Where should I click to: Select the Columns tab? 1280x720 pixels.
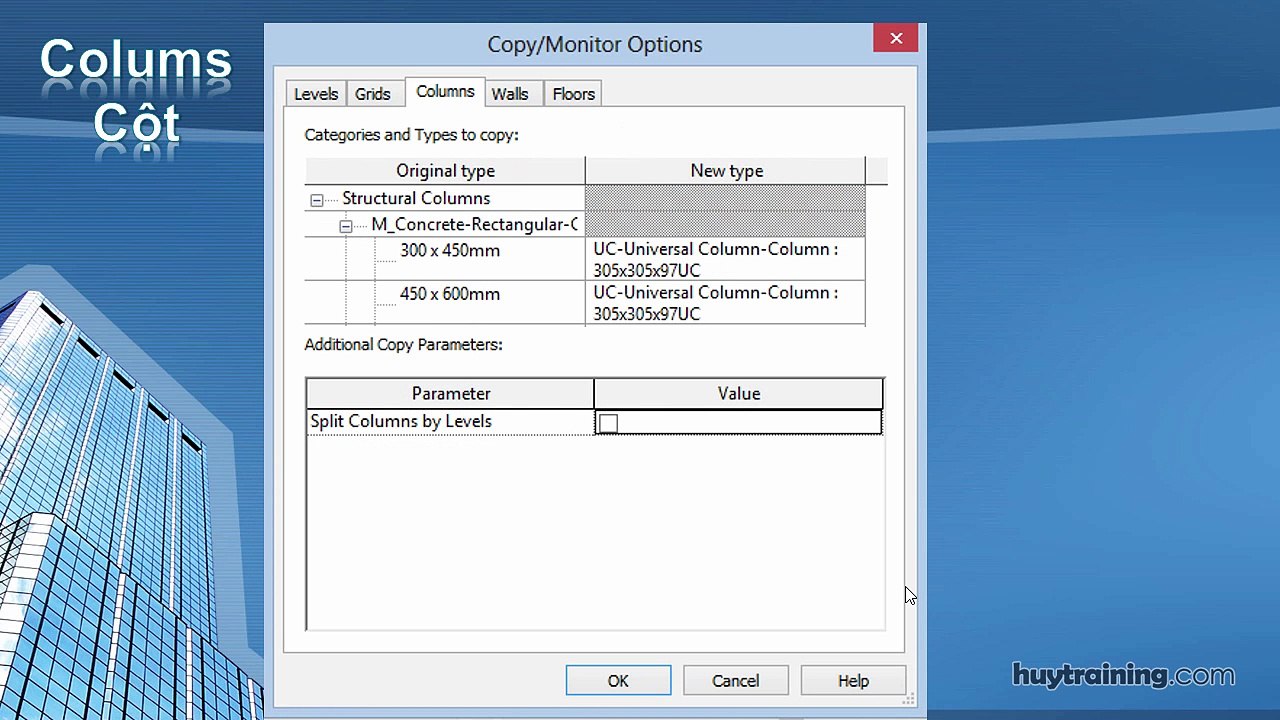(x=445, y=92)
